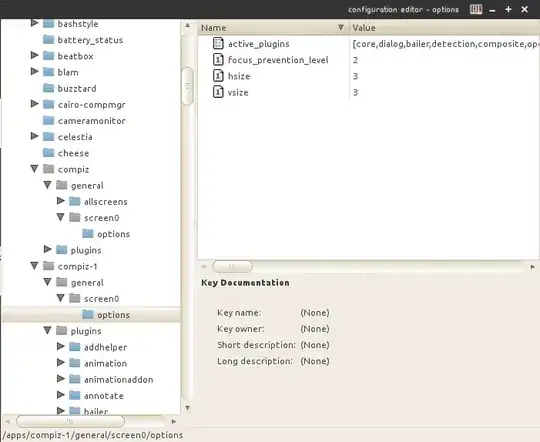Click the tree scroll-up arrow
The width and height of the screenshot is (540, 442).
click(187, 25)
